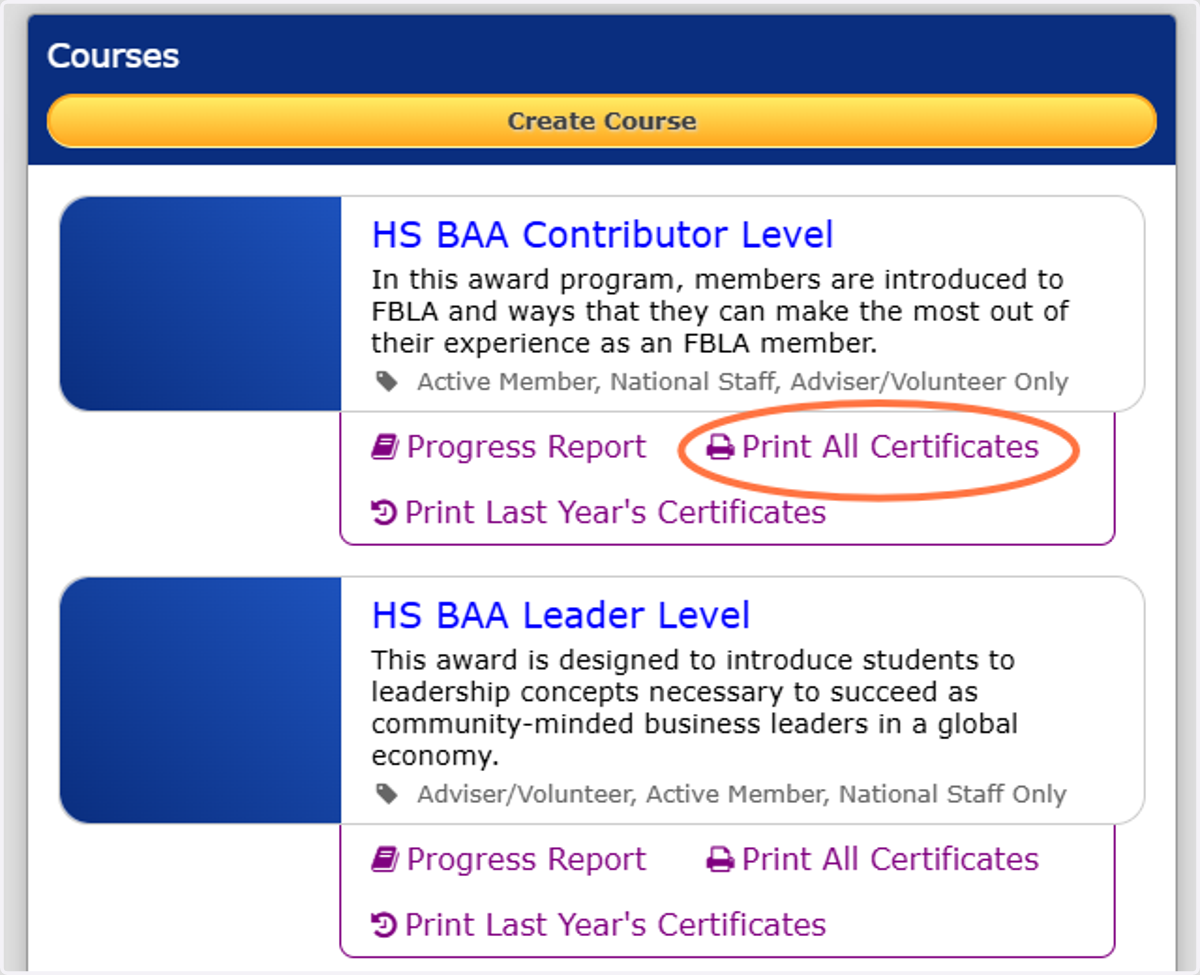The width and height of the screenshot is (1200, 975).
Task: Click the 'Active Member, National Staff, Adviser/Volunteer Only' tag text
Action: click(x=743, y=382)
